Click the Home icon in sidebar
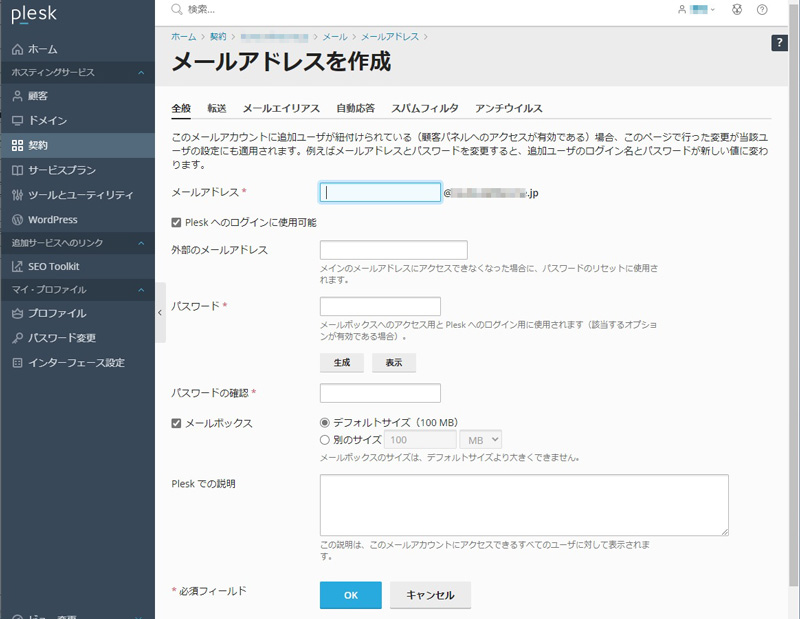Screen dimensions: 800x619 point(17,49)
